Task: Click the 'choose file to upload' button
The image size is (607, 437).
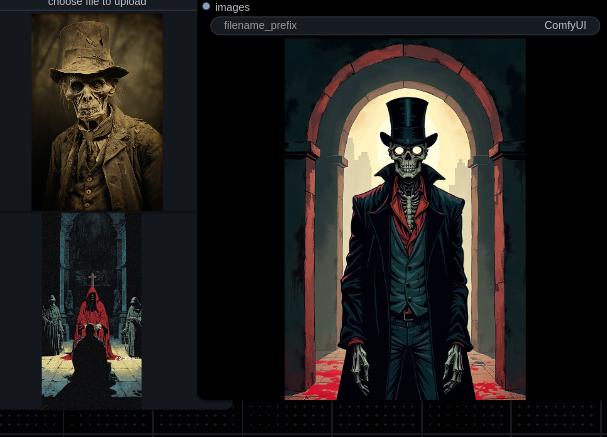Action: [97, 4]
